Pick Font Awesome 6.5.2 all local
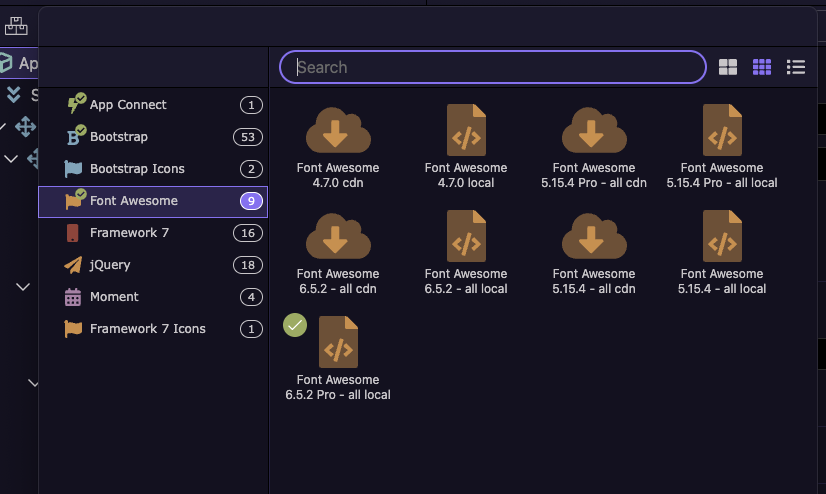 click(466, 252)
